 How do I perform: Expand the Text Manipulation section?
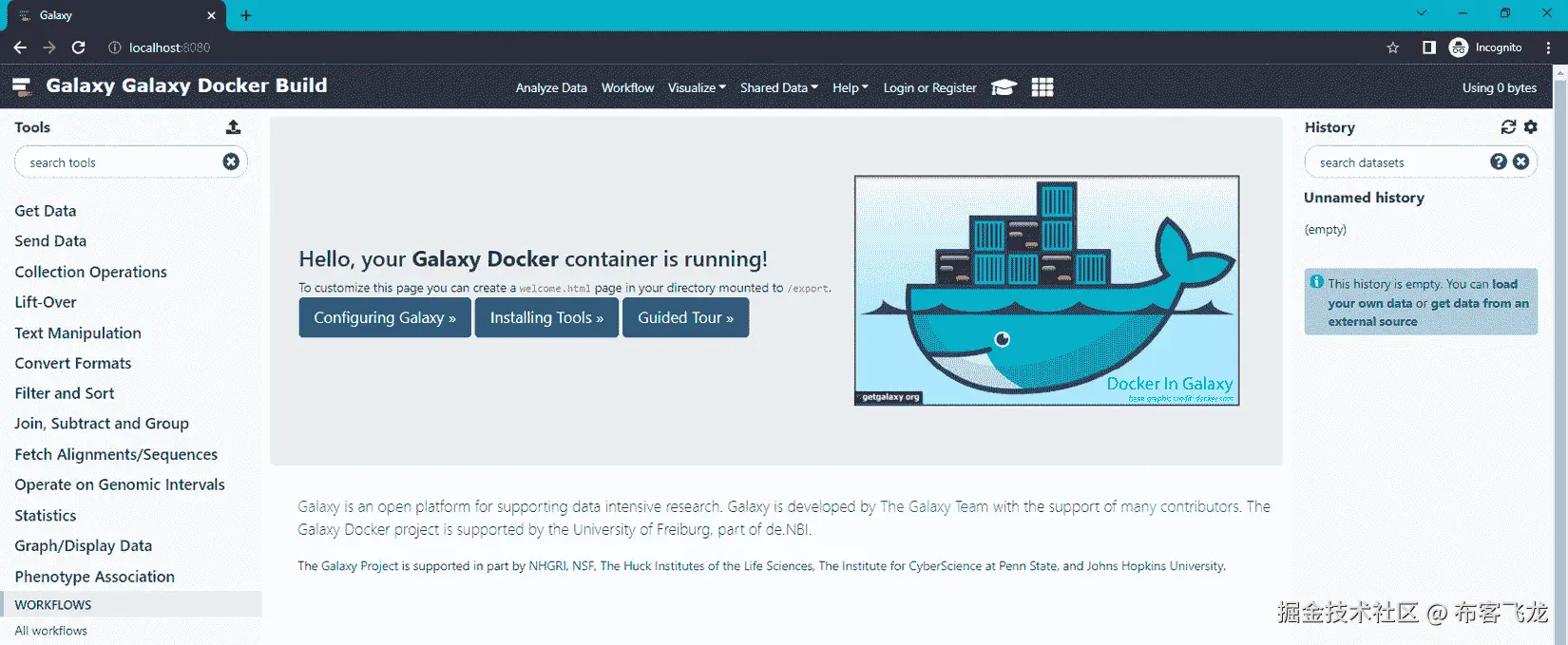tap(78, 332)
